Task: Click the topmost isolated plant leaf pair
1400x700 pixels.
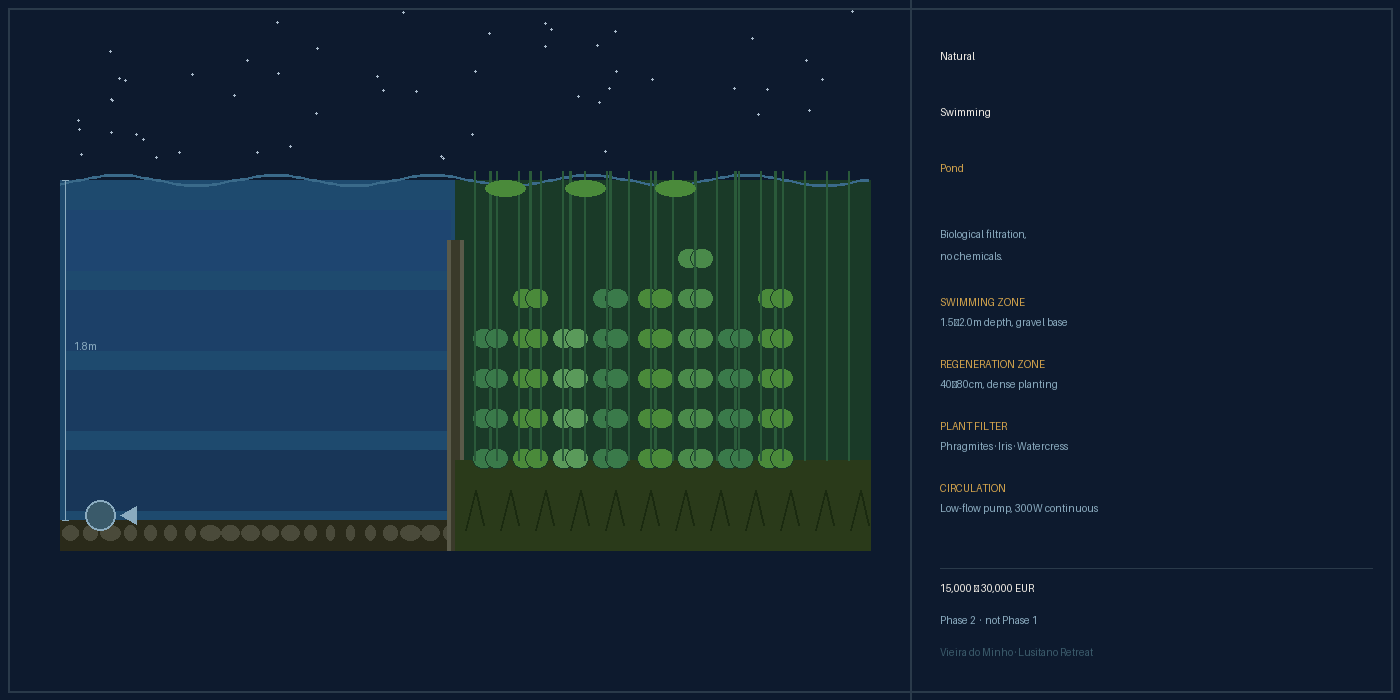Action: [695, 258]
